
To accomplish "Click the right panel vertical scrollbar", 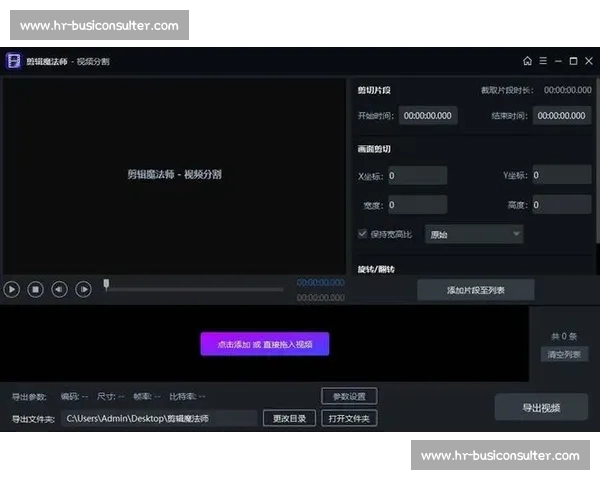I will click(597, 161).
